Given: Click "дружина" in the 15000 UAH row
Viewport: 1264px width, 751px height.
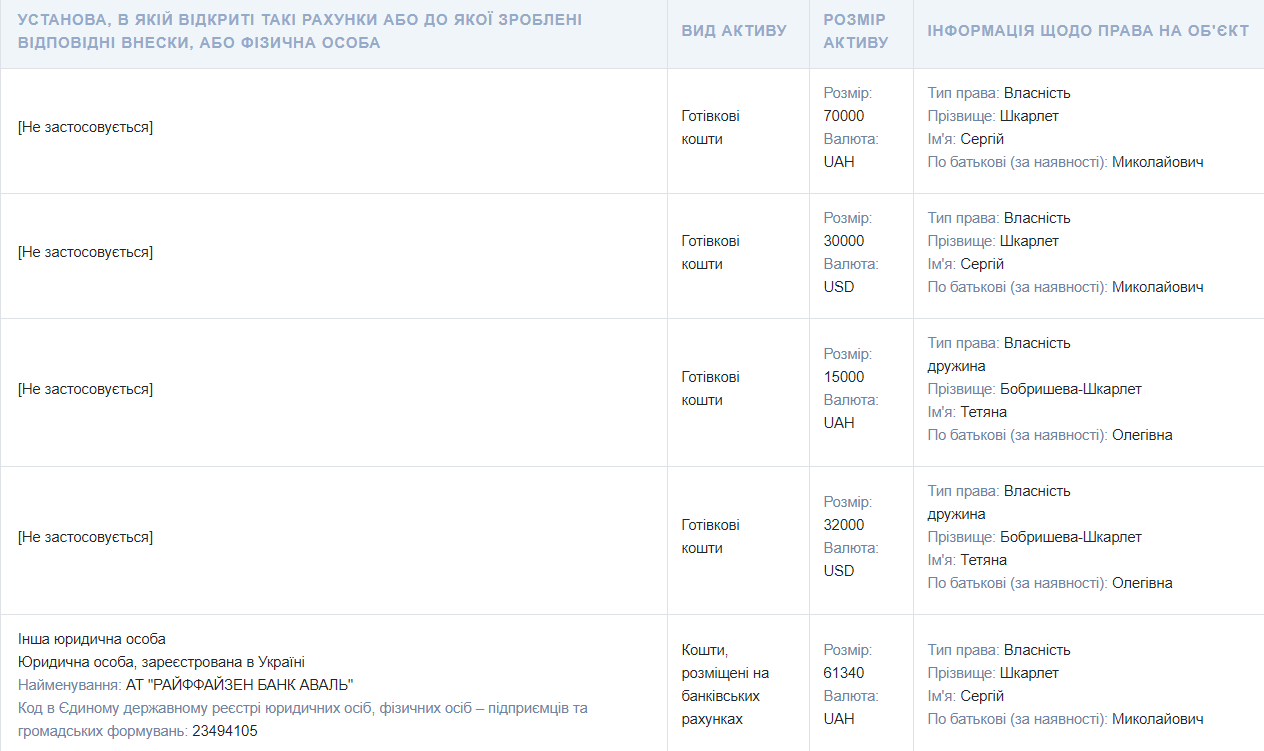Looking at the screenshot, I should pyautogui.click(x=956, y=366).
